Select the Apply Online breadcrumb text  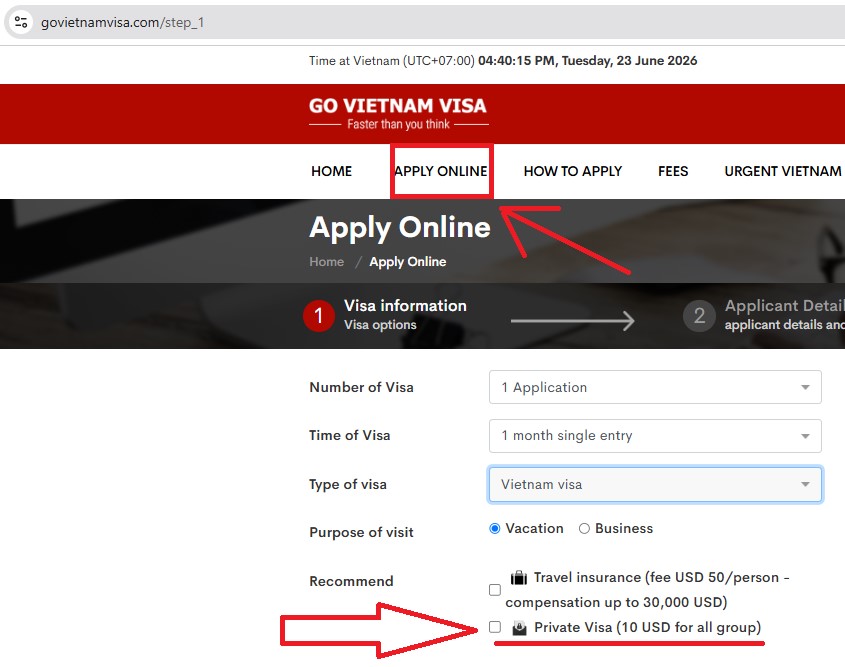pyautogui.click(x=408, y=262)
